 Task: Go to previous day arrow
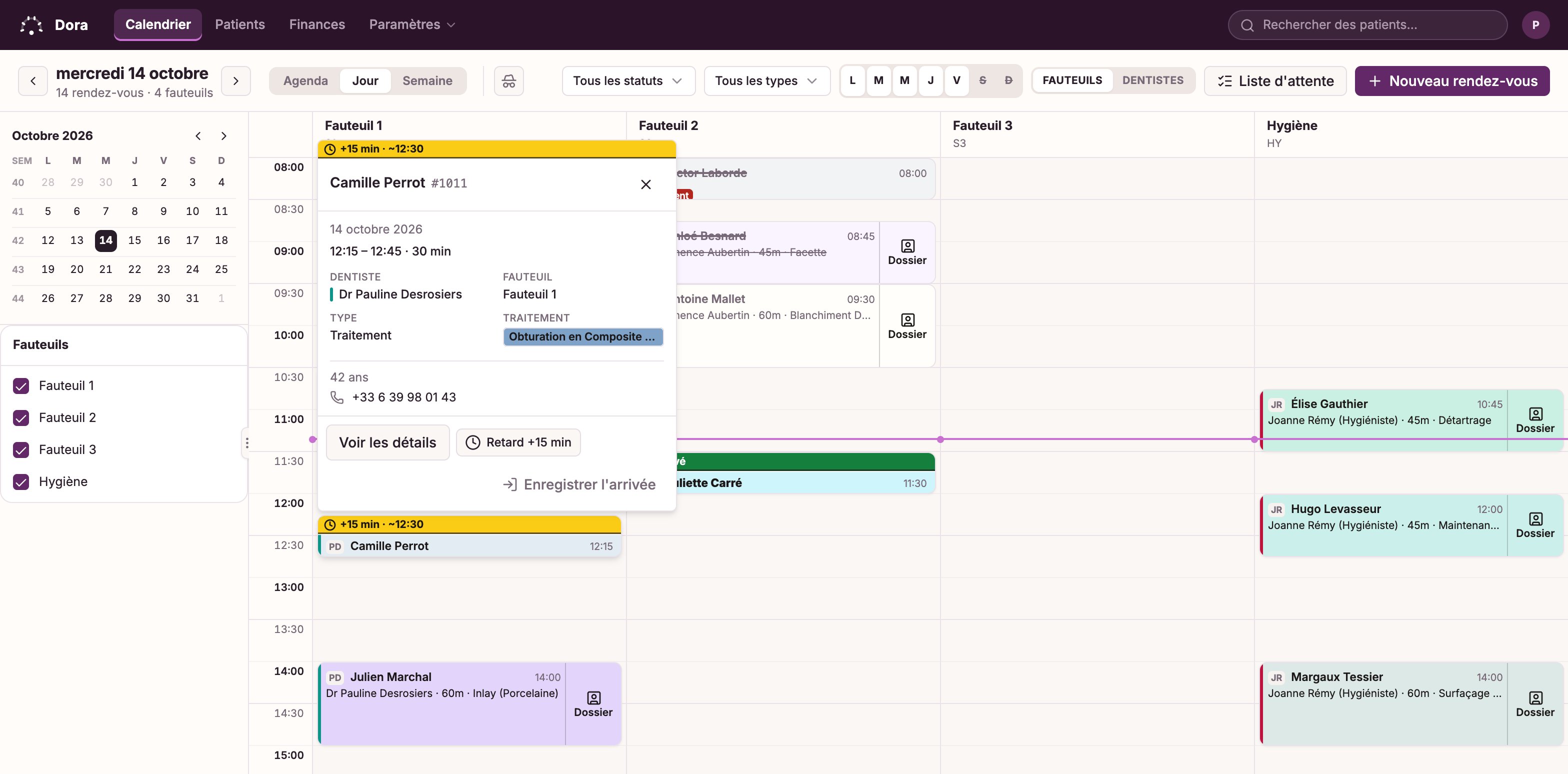(x=33, y=81)
